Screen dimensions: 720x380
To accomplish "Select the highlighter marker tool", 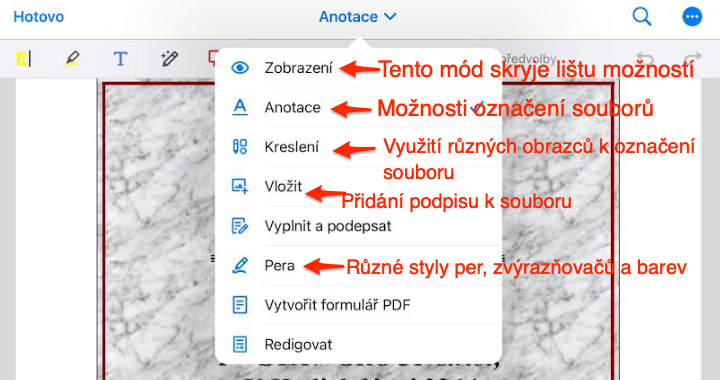I will click(72, 59).
